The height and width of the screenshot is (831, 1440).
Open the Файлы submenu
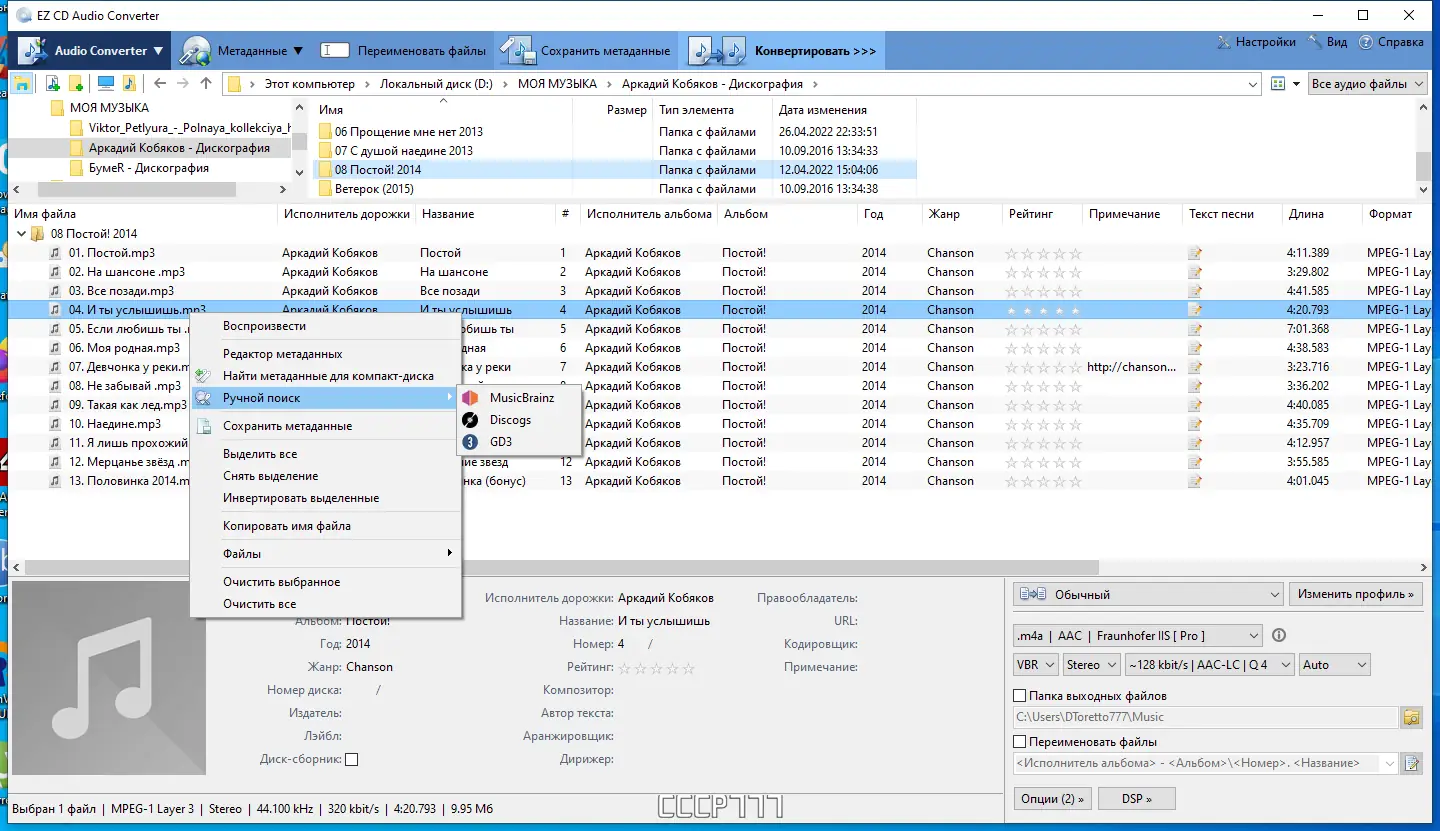(325, 554)
